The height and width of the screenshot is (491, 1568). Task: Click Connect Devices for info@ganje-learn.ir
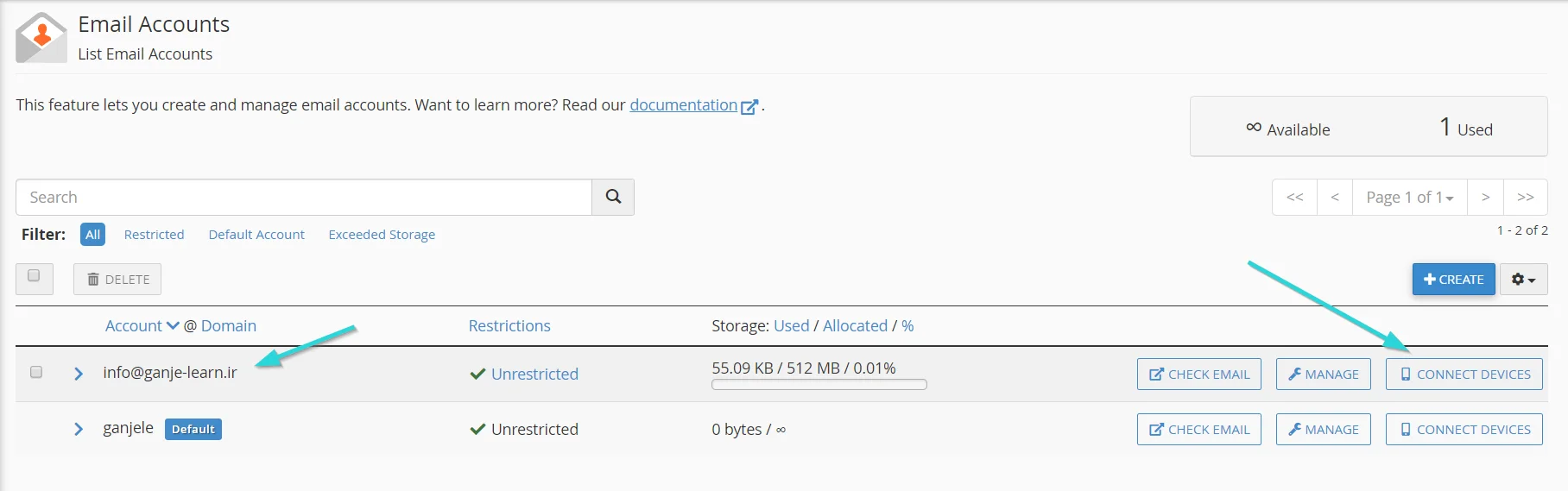(x=1464, y=375)
